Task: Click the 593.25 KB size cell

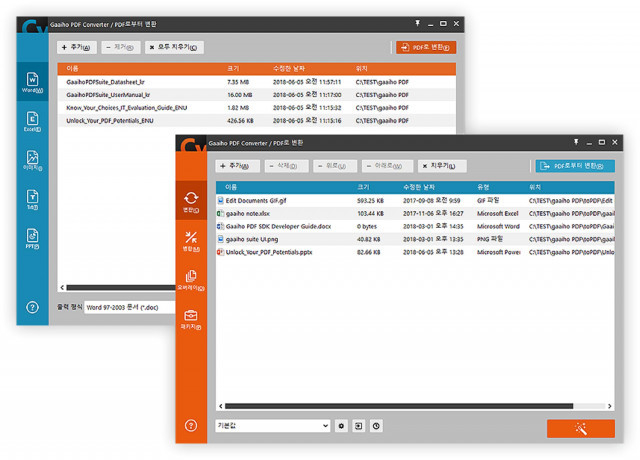Action: tap(370, 200)
